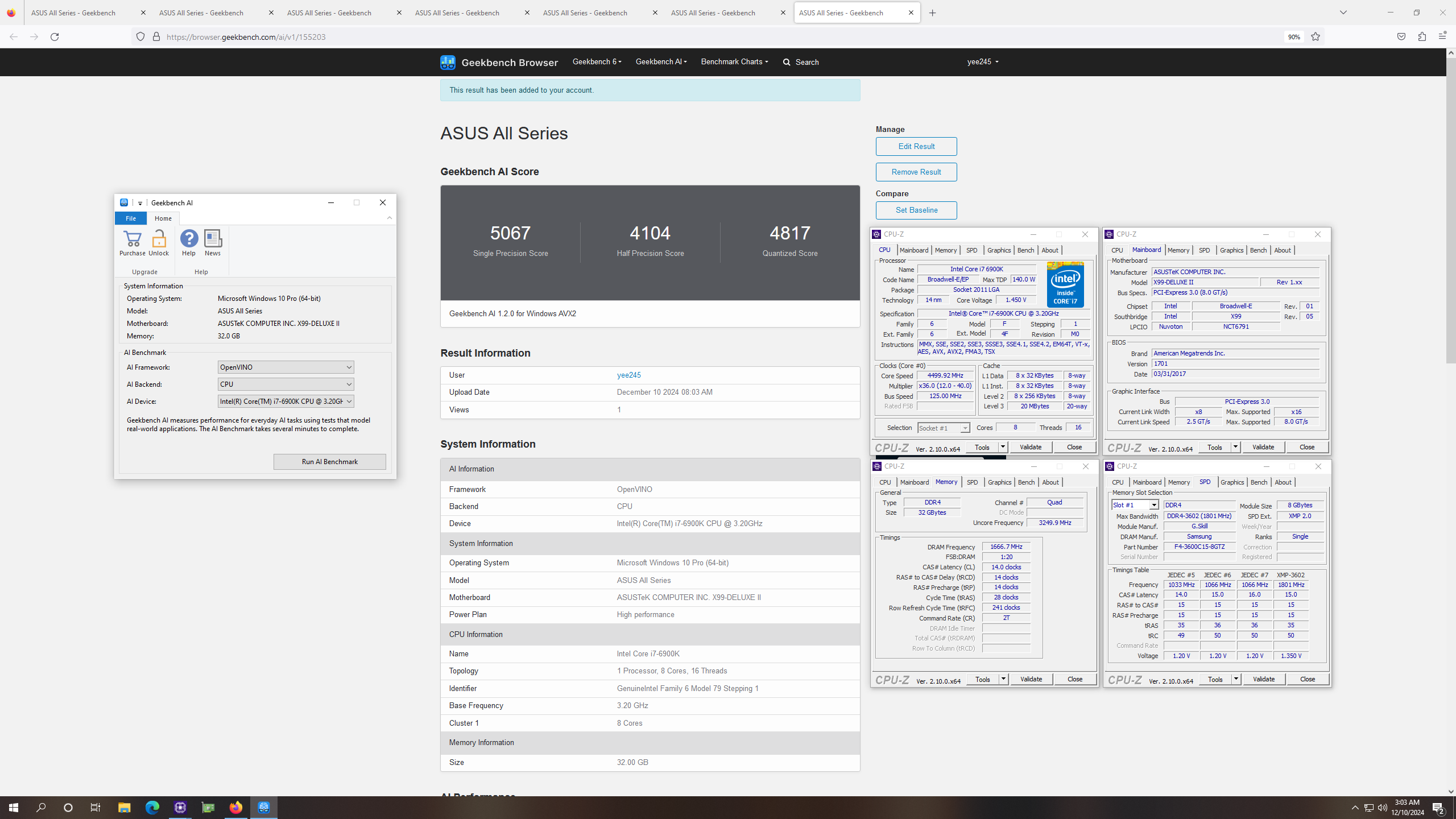Click the Edit Result button

(916, 146)
